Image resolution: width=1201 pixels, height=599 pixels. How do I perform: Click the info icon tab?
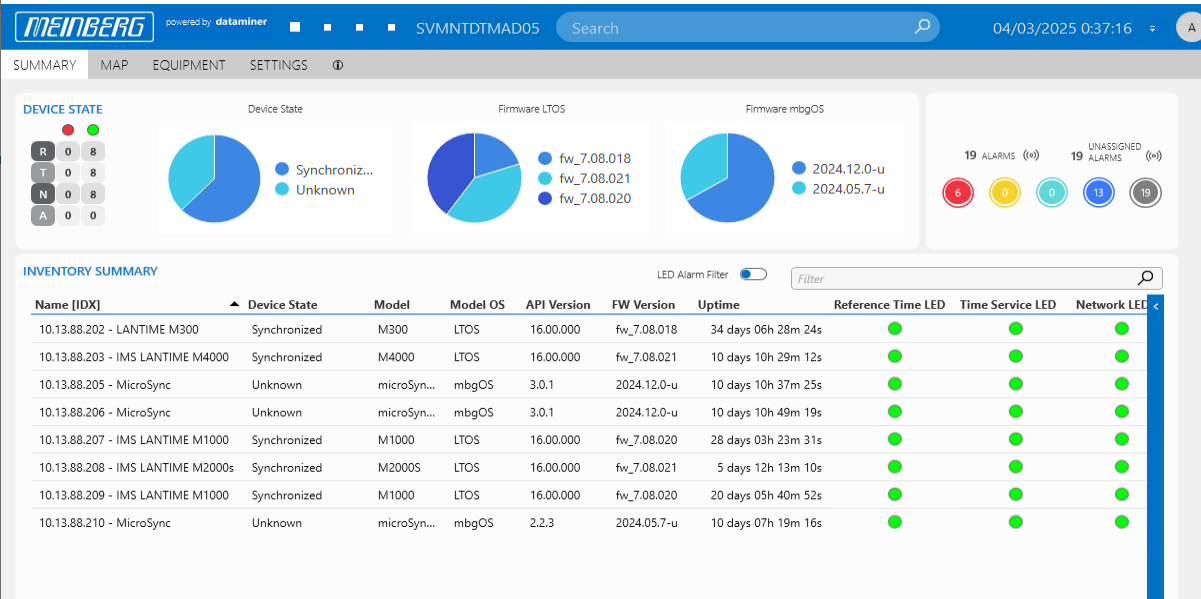click(338, 65)
